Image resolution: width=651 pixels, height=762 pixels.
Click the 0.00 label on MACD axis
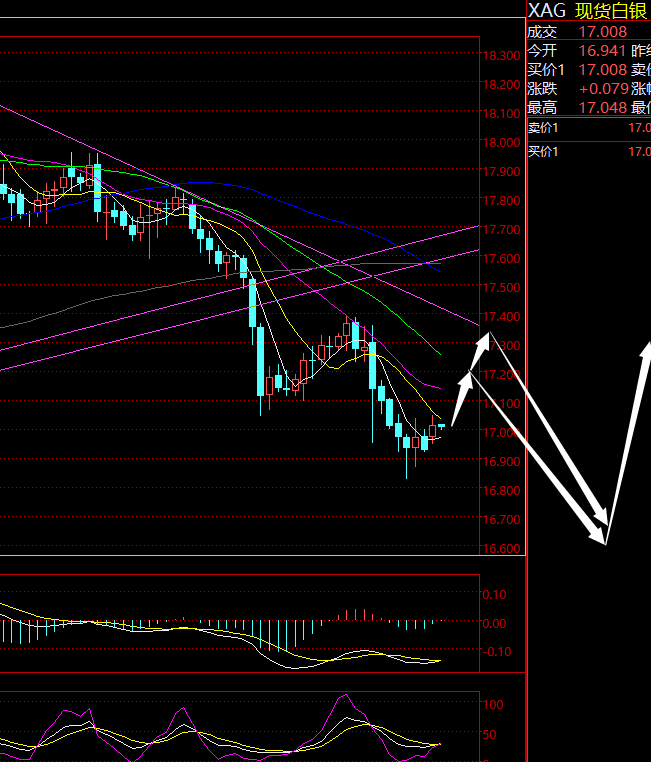tap(495, 623)
